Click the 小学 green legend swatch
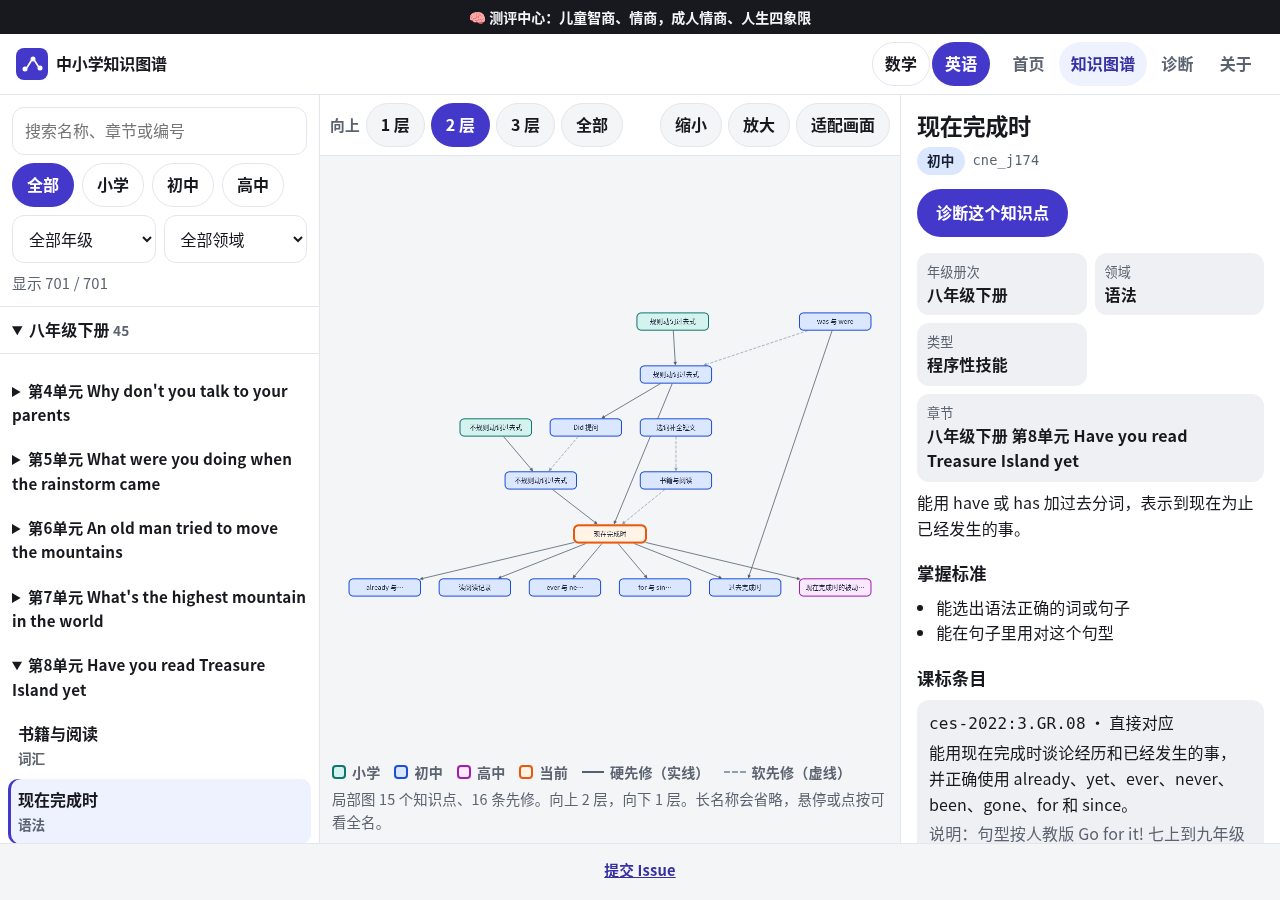Screen dimensions: 1280x900 pyautogui.click(x=339, y=772)
